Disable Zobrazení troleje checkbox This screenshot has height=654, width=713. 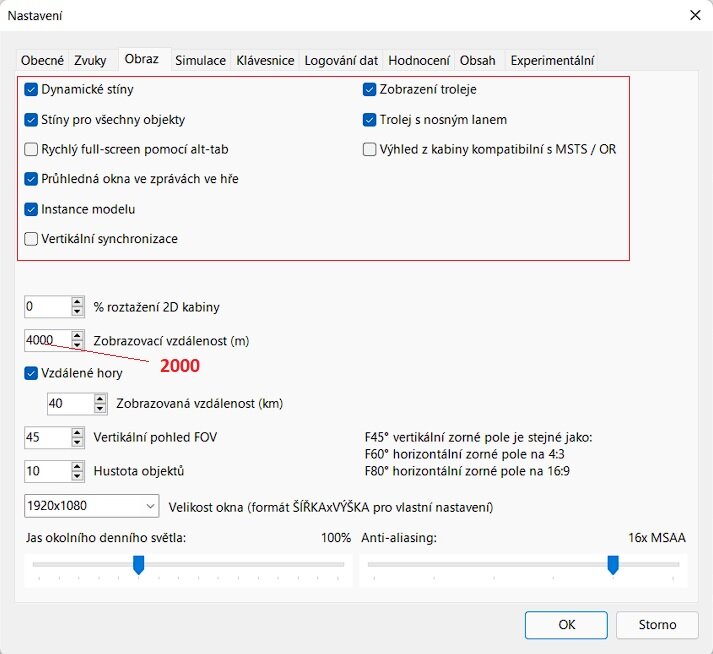(x=370, y=89)
